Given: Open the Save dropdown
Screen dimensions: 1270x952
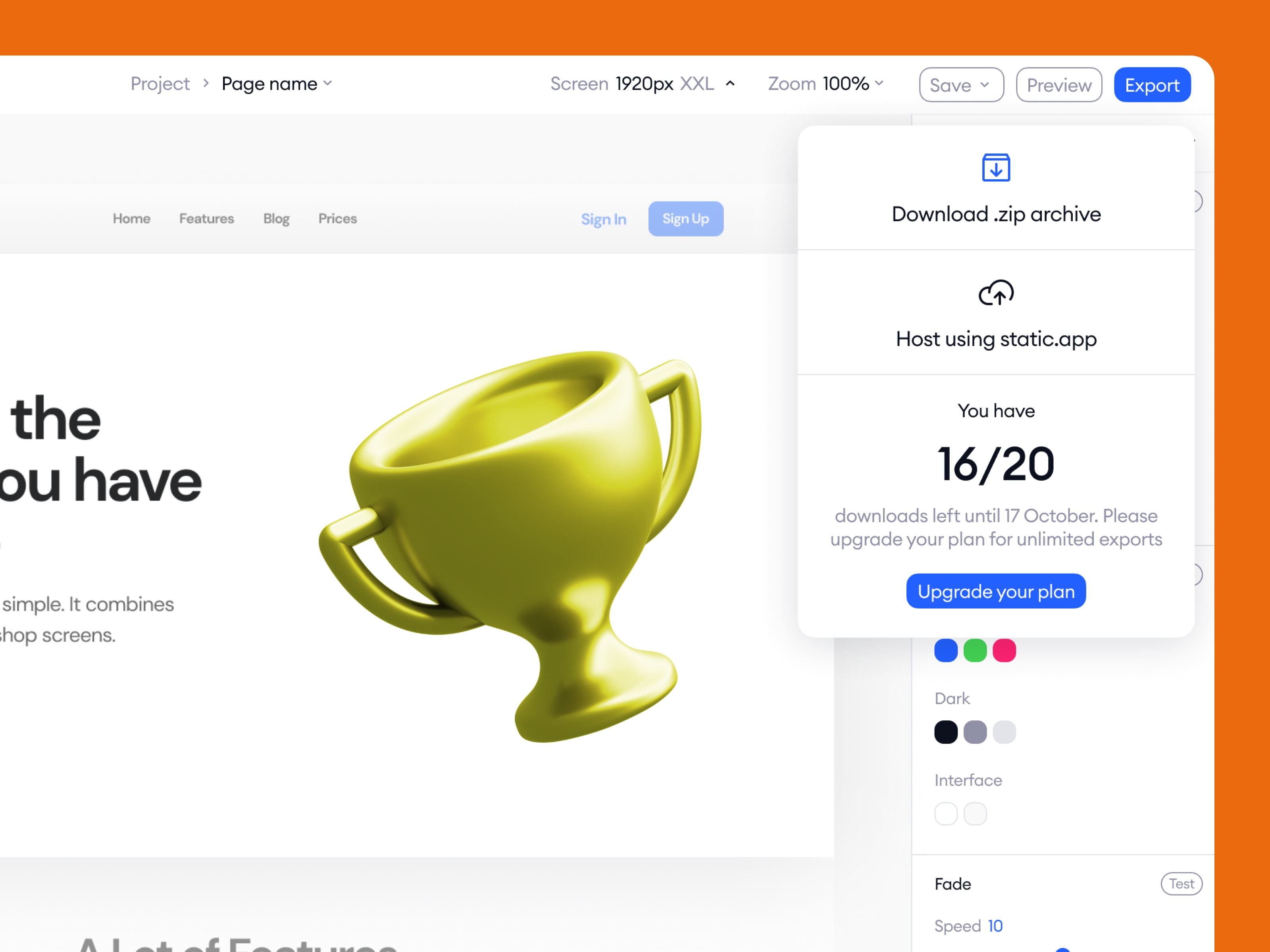Looking at the screenshot, I should point(961,84).
